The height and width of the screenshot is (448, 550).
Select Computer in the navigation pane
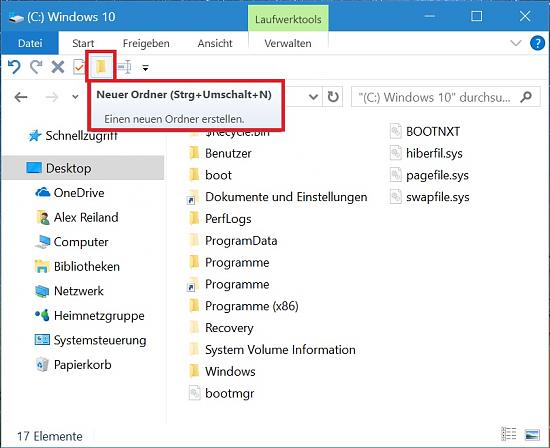click(81, 242)
